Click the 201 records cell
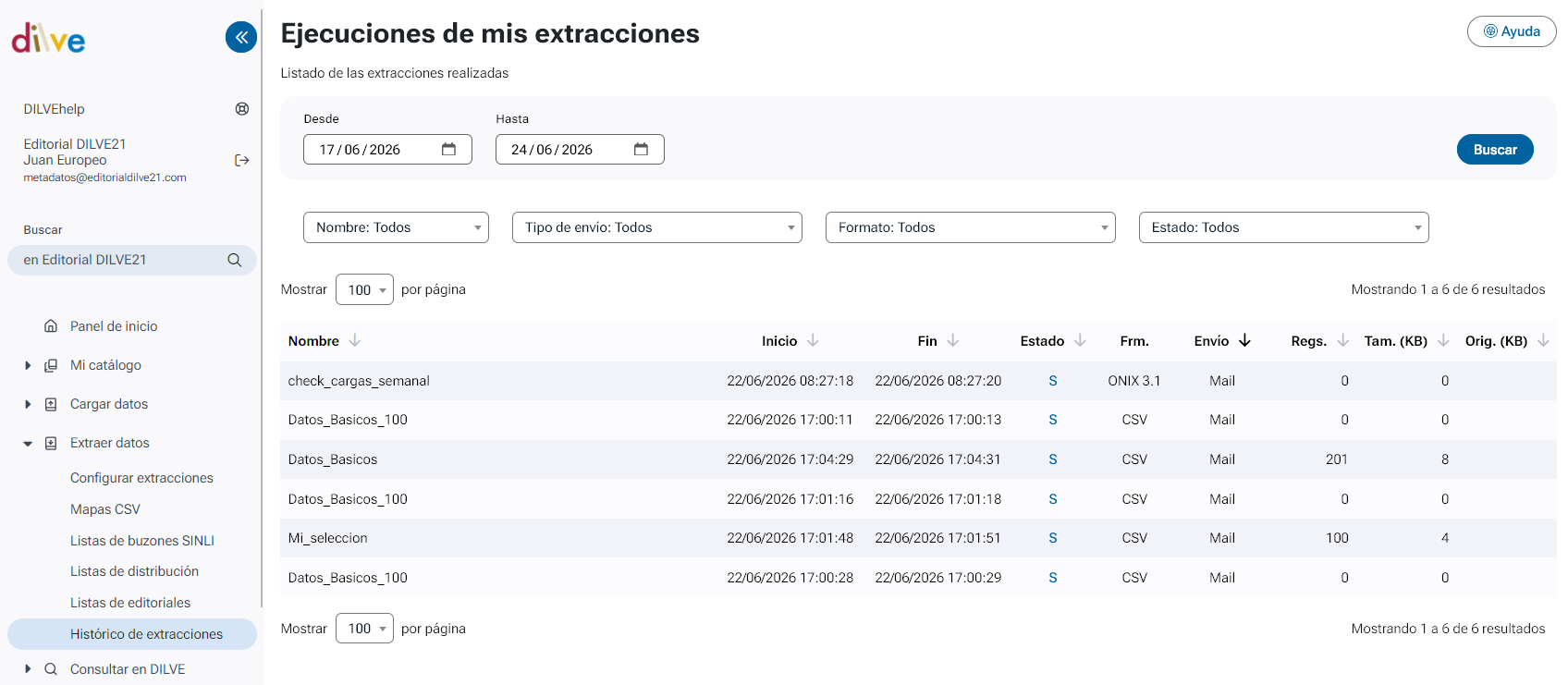The width and height of the screenshot is (1568, 685). coord(1337,459)
